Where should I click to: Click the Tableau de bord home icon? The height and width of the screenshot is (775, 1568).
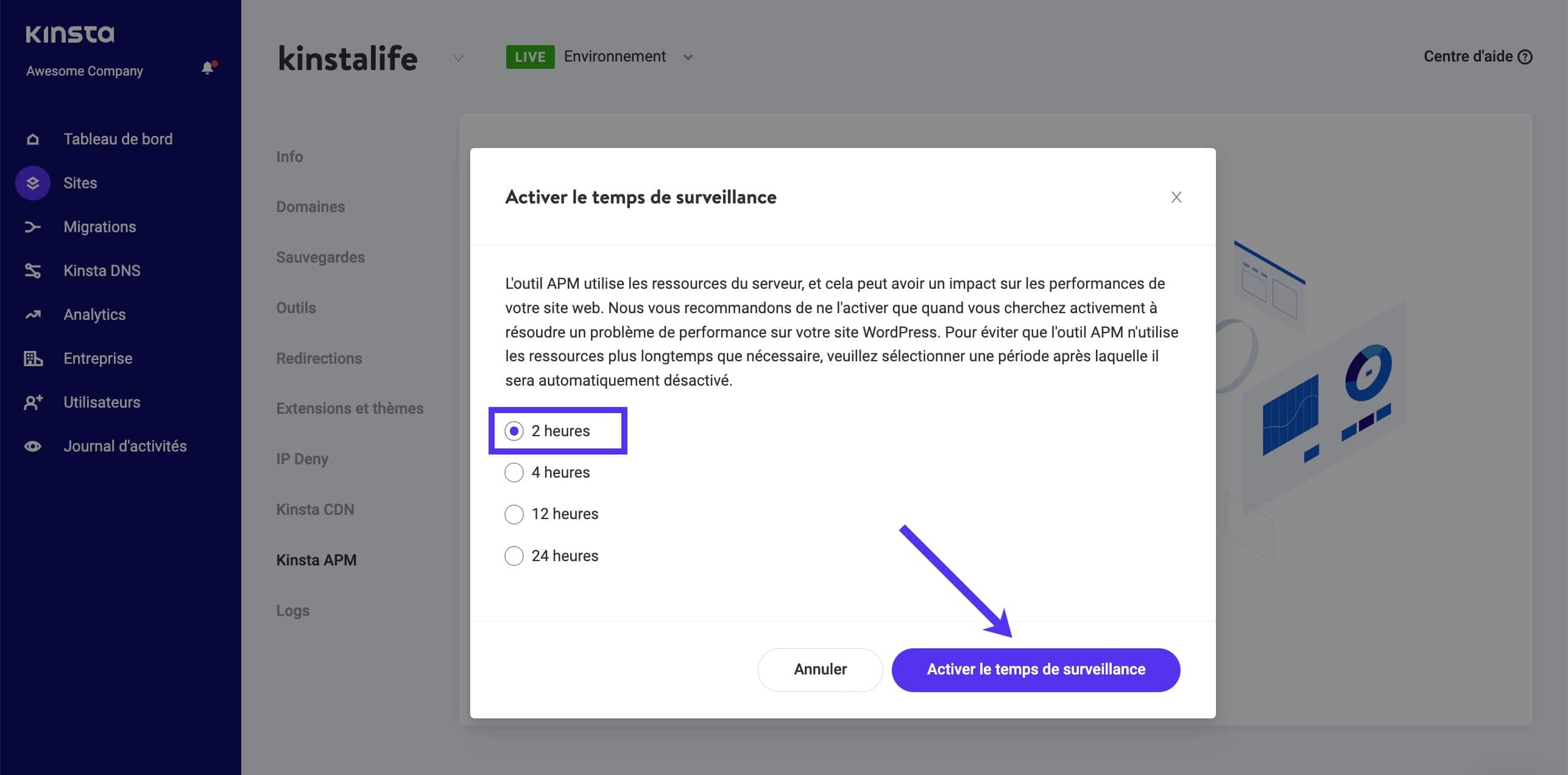33,140
